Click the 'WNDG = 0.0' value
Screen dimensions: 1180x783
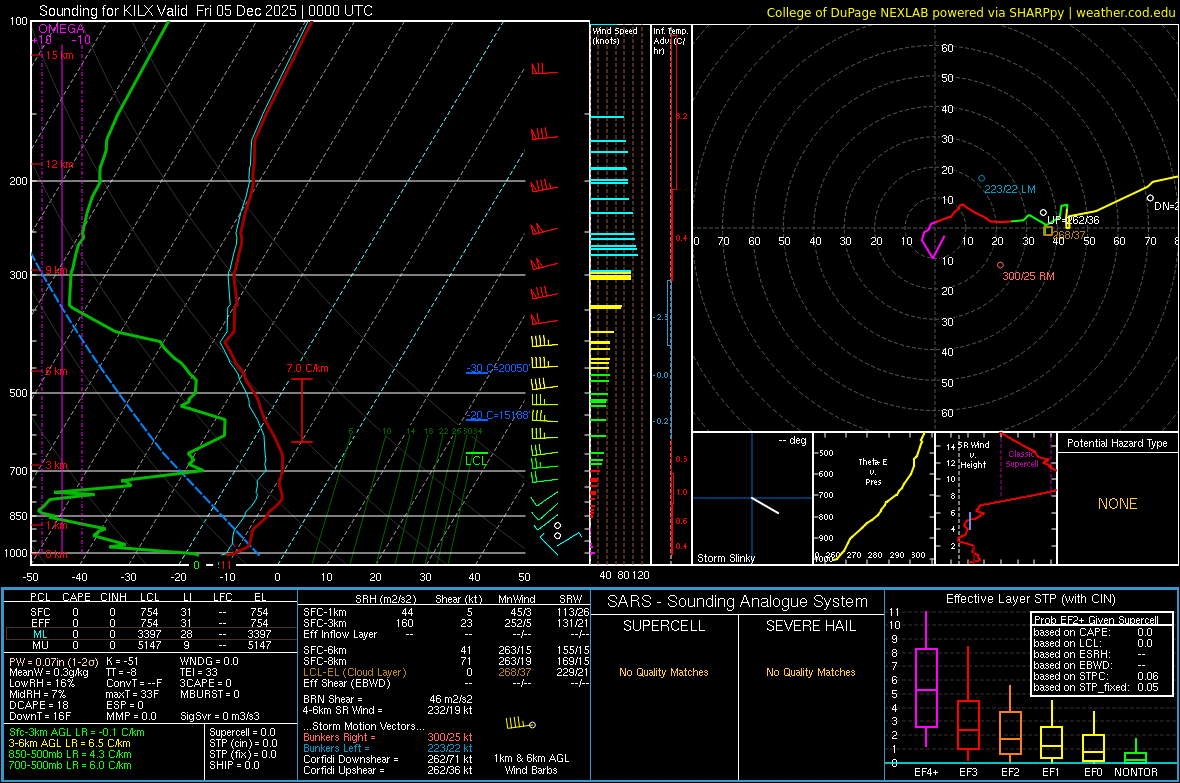209,661
